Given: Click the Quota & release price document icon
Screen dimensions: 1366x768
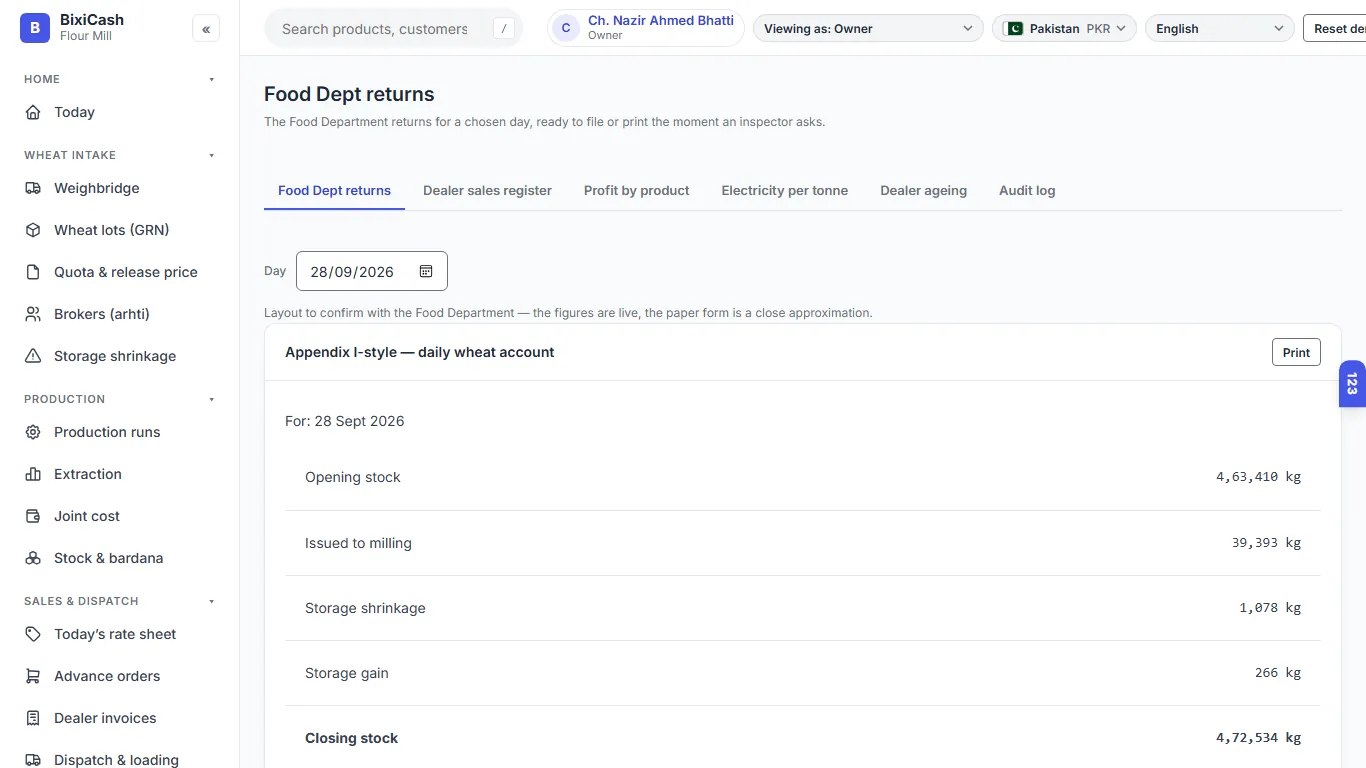Looking at the screenshot, I should click(x=33, y=272).
